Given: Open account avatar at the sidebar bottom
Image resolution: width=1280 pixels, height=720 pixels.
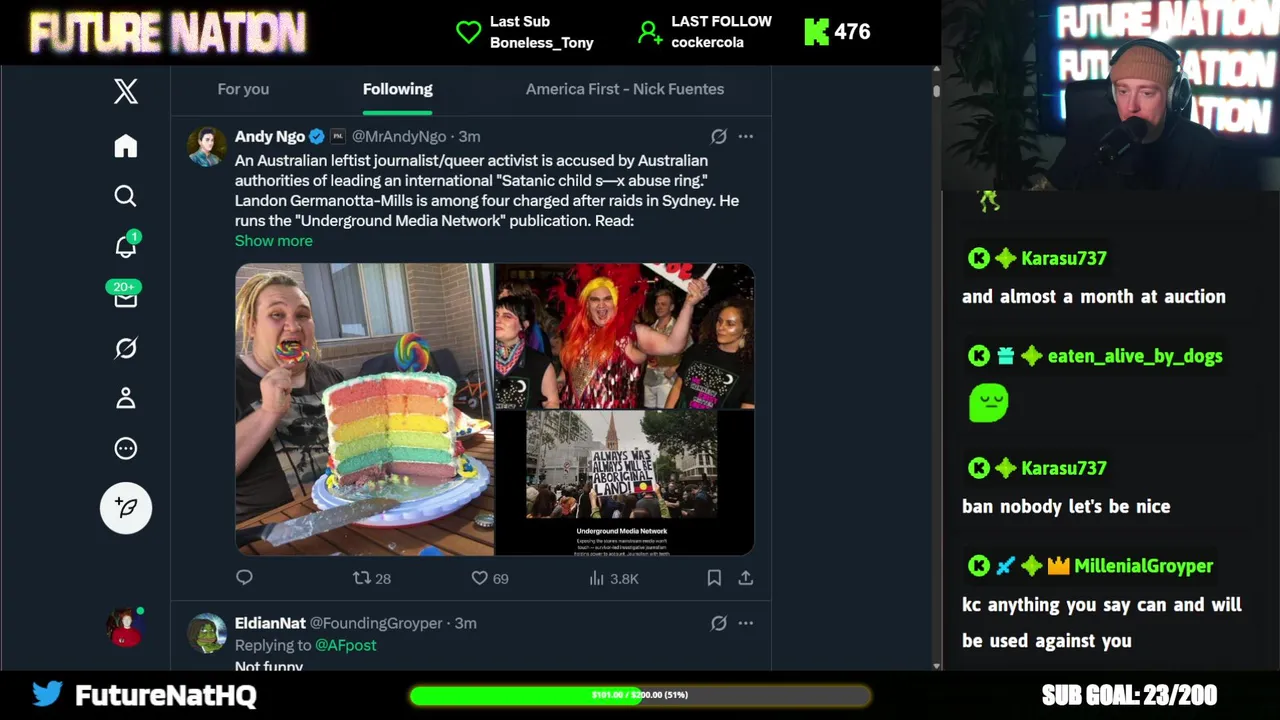Looking at the screenshot, I should point(125,627).
